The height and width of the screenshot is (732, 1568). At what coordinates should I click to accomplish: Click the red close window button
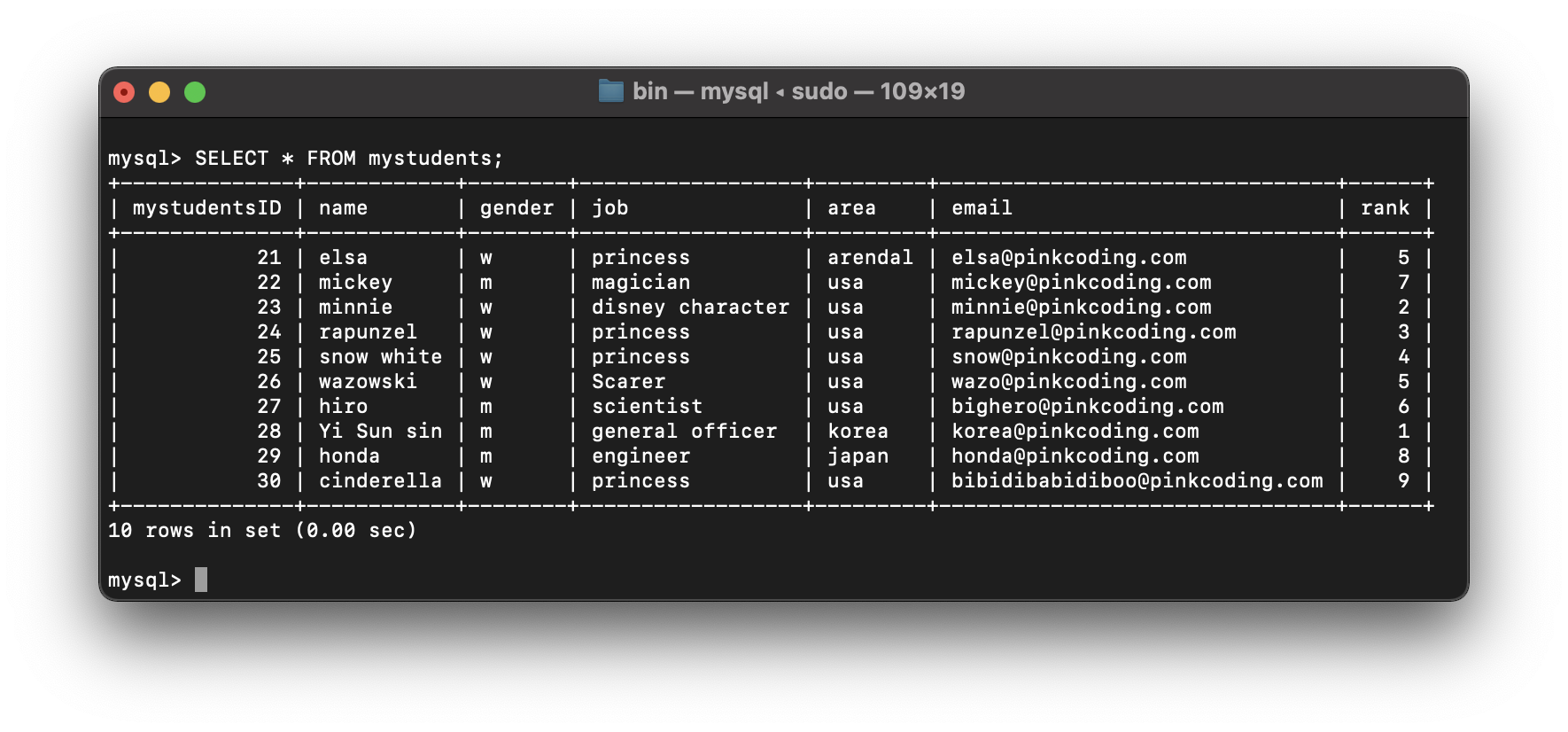(x=124, y=92)
